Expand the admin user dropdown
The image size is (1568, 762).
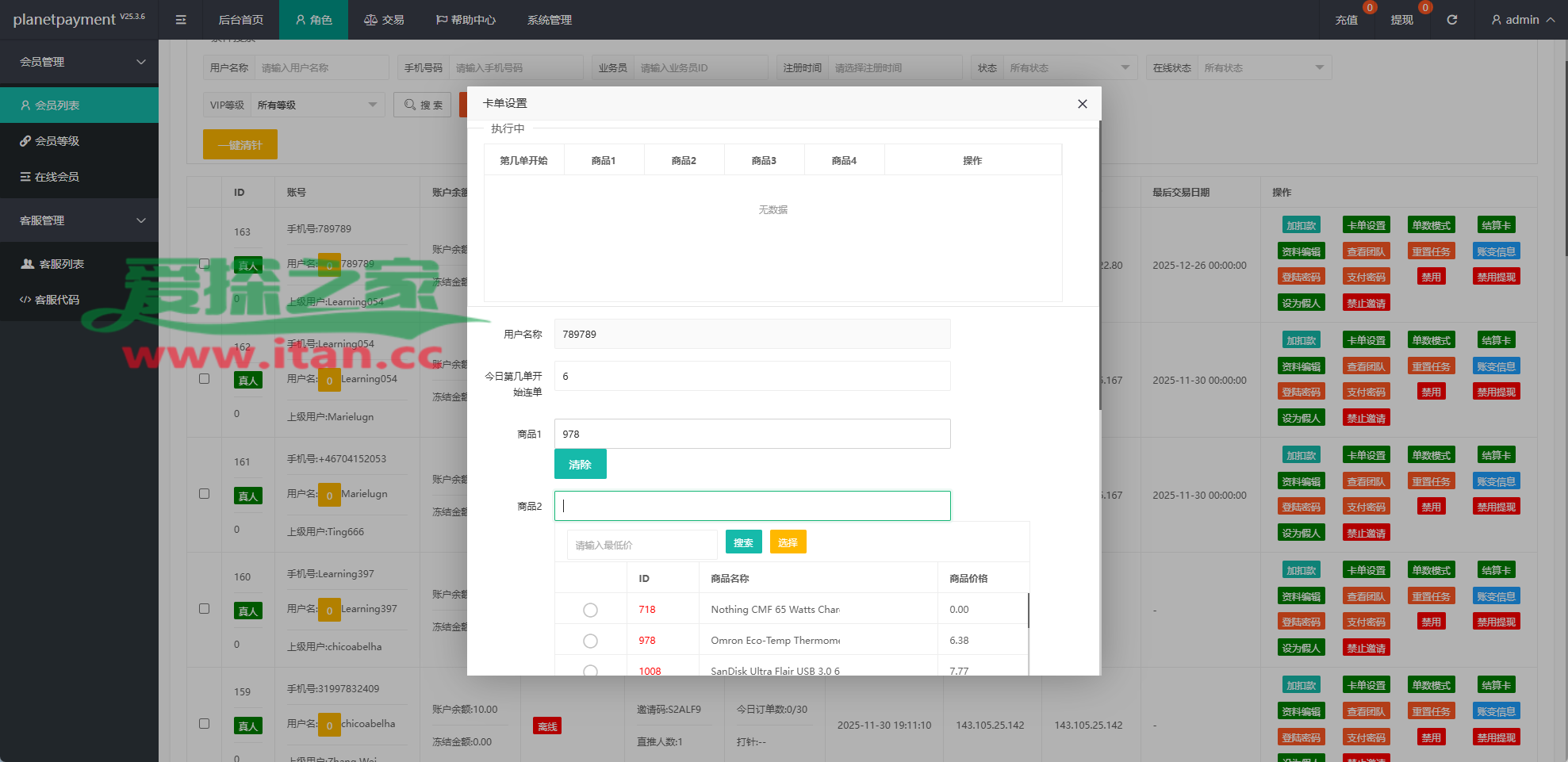click(1522, 20)
